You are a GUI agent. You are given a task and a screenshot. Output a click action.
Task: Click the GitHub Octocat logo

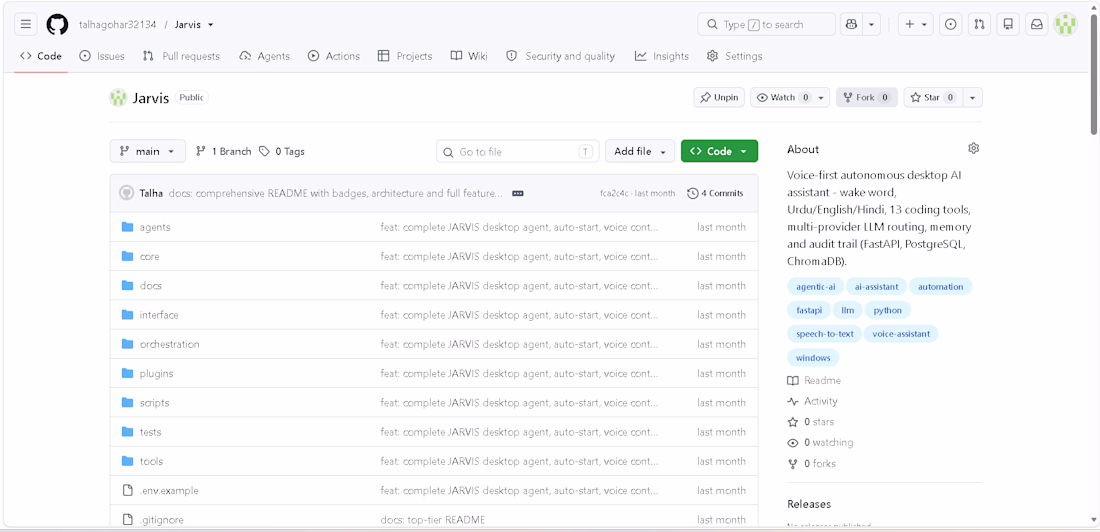point(58,25)
